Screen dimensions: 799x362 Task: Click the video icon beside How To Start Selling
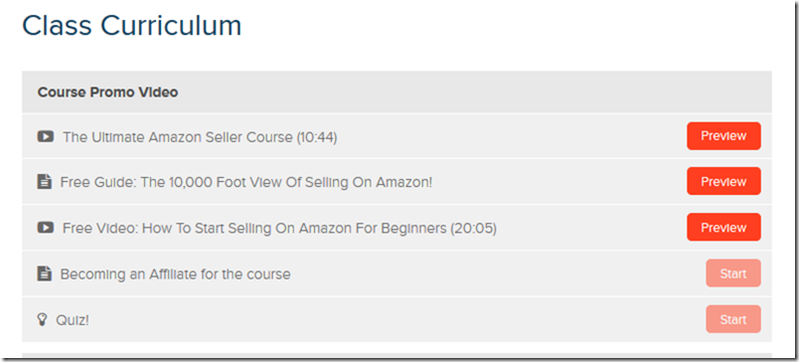click(45, 227)
